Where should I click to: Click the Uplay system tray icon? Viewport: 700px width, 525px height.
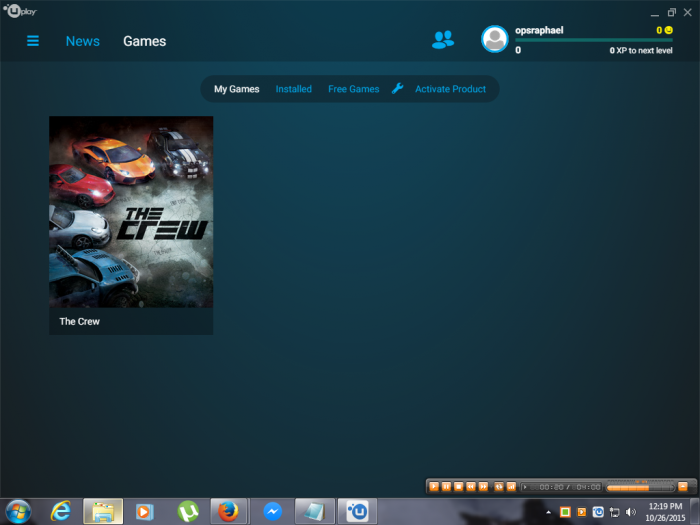click(598, 512)
